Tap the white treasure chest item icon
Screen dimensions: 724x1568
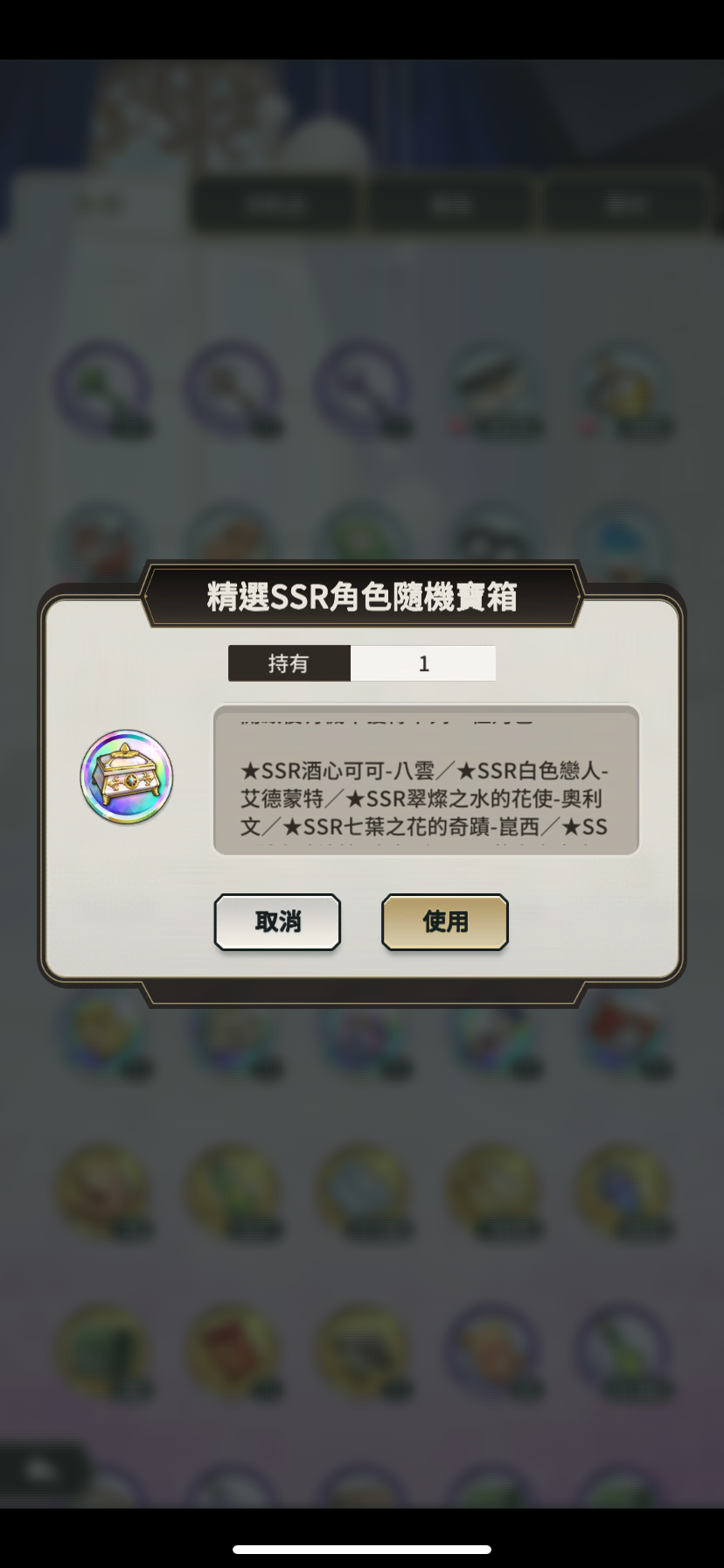127,777
